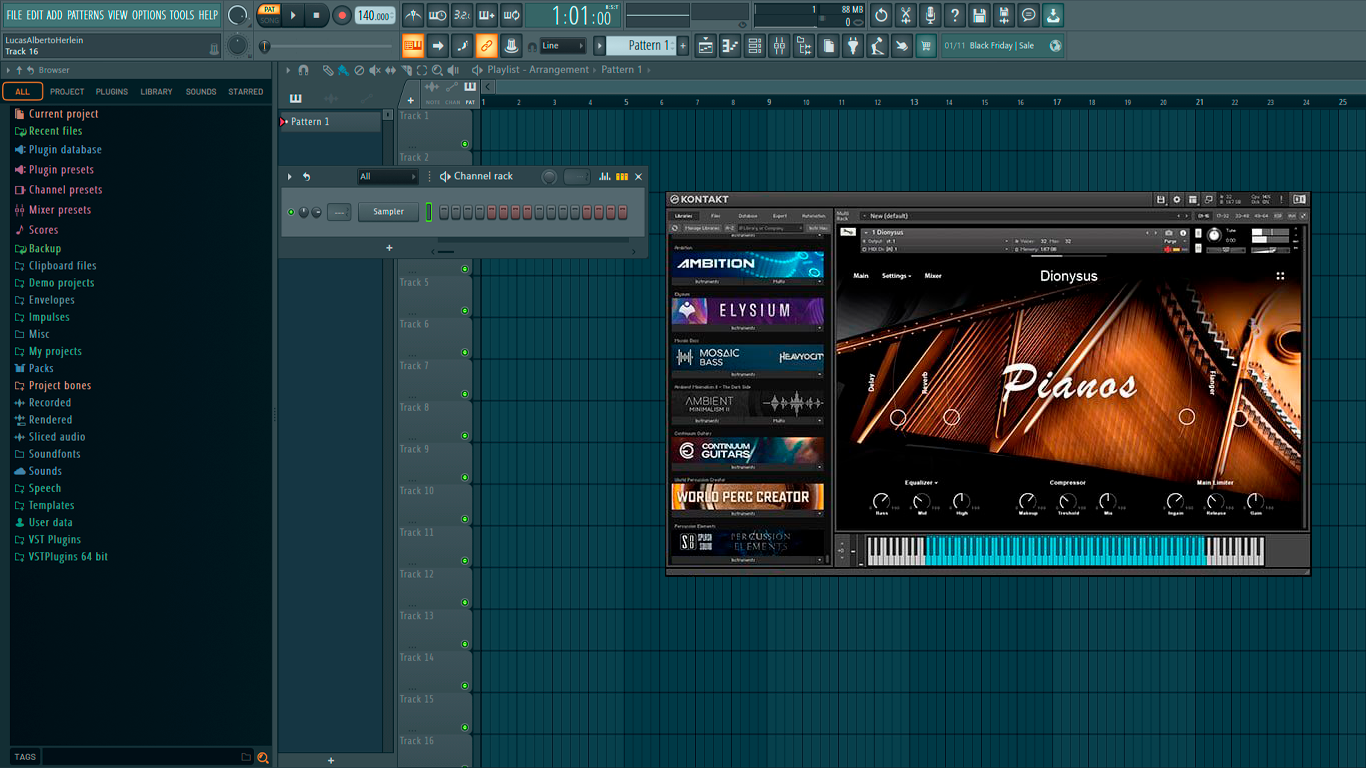The image size is (1366, 768).
Task: Toggle typing keyboard to piano button
Action: [413, 45]
